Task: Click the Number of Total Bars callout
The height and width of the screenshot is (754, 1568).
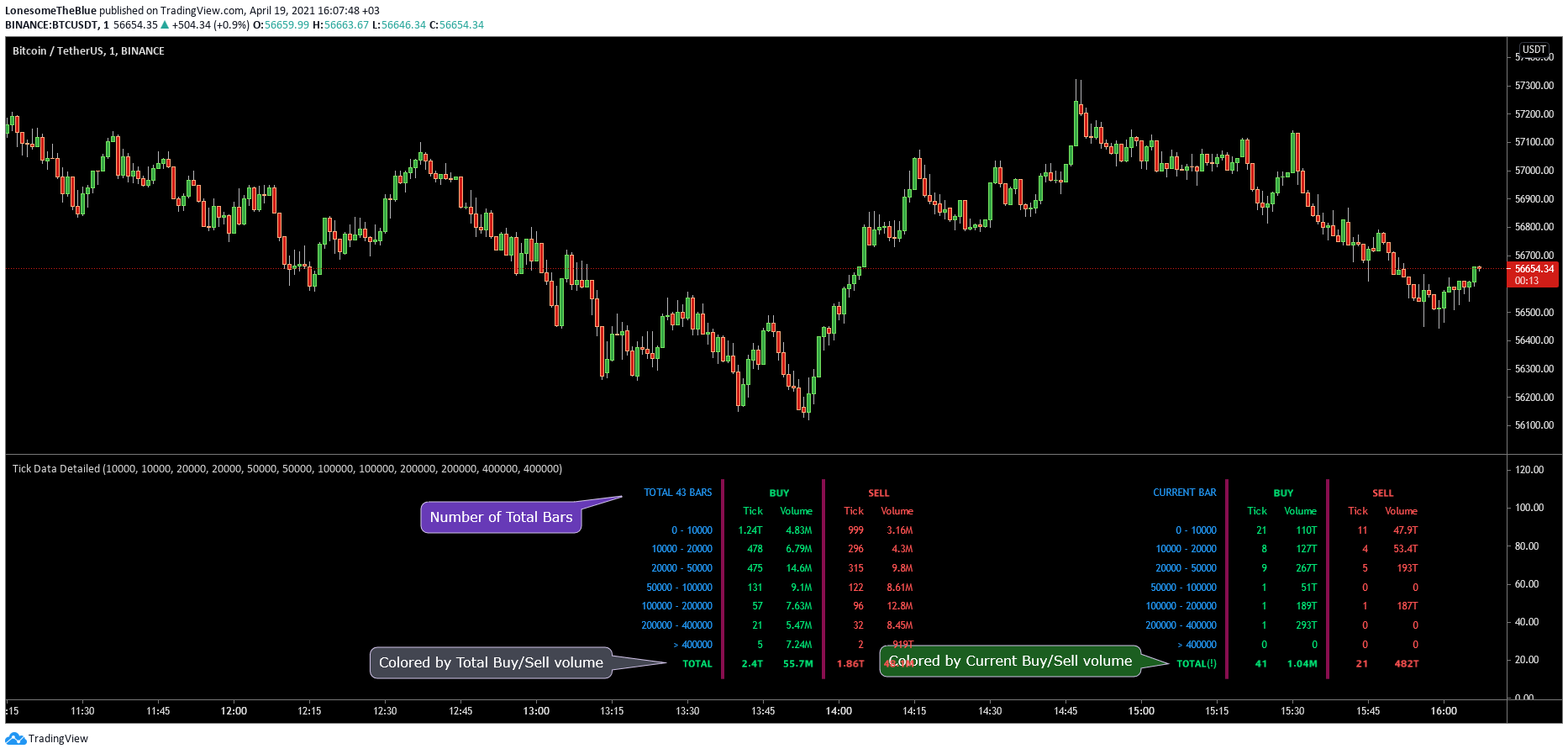Action: coord(501,517)
